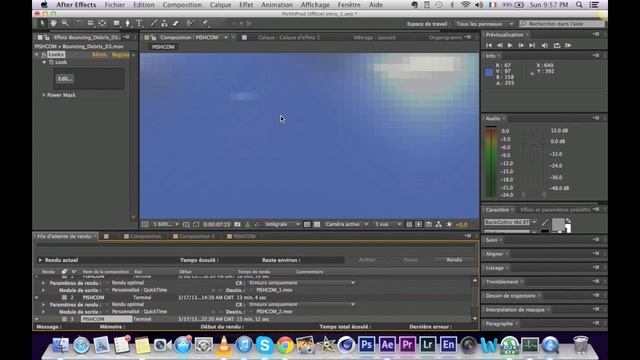
Task: Click Réinit. link for Looks effect
Action: point(99,55)
